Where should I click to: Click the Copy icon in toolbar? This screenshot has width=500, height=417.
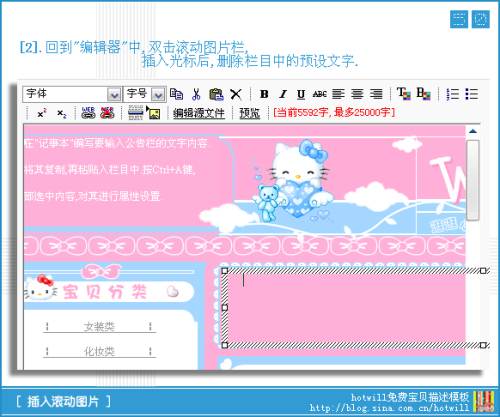click(x=176, y=94)
